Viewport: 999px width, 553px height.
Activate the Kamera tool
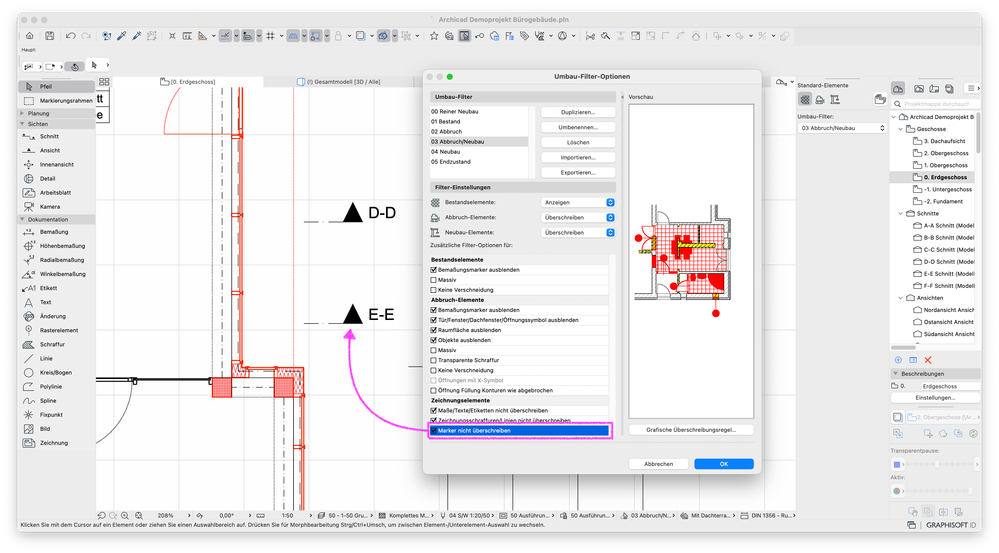(x=52, y=206)
